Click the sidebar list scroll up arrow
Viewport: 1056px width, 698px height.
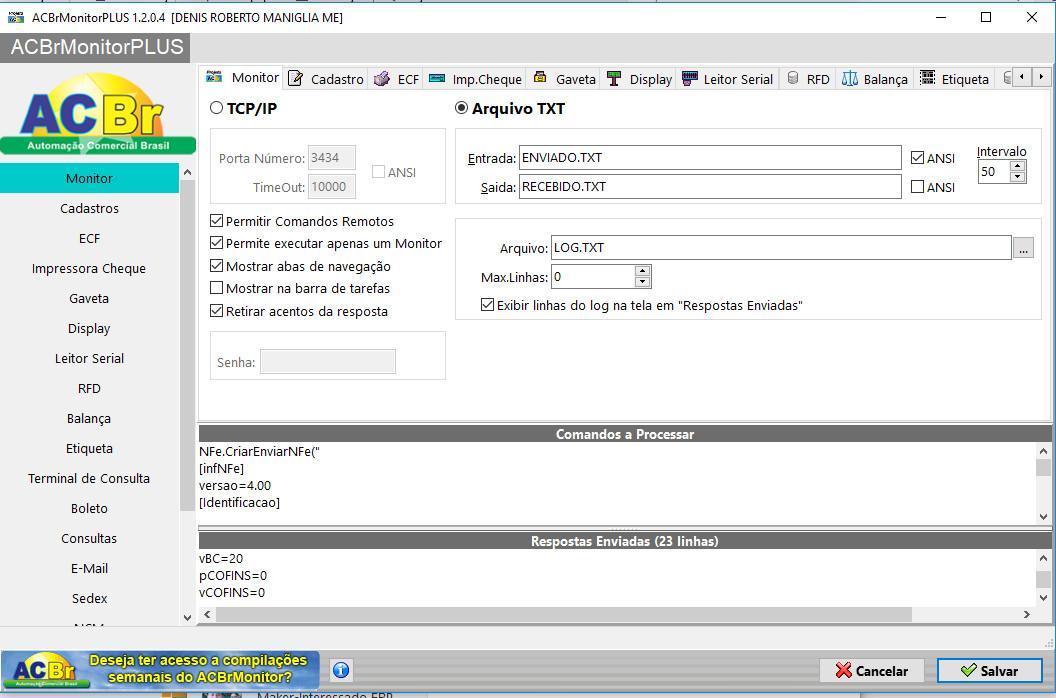(187, 172)
